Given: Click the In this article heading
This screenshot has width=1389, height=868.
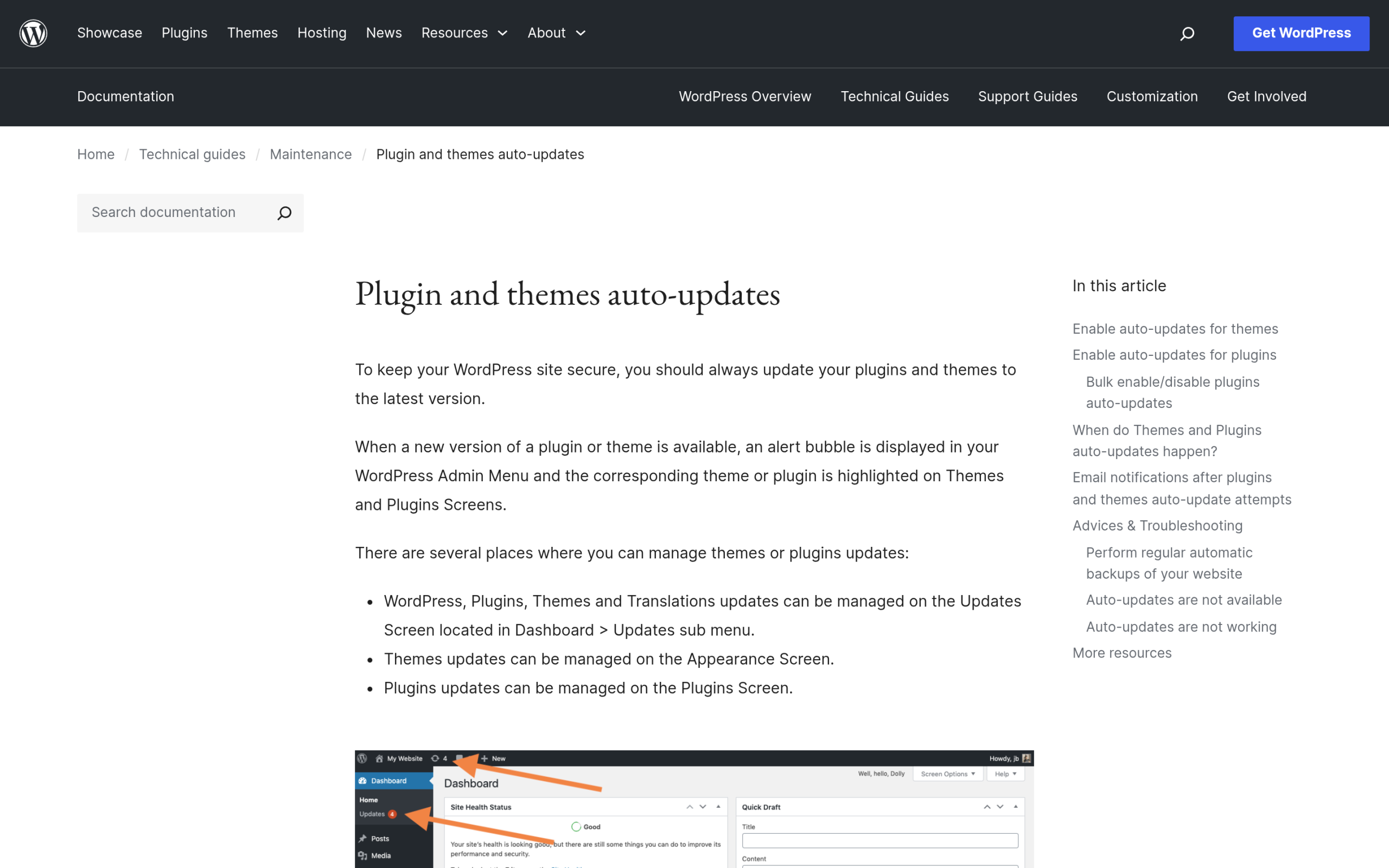Looking at the screenshot, I should 1119,286.
